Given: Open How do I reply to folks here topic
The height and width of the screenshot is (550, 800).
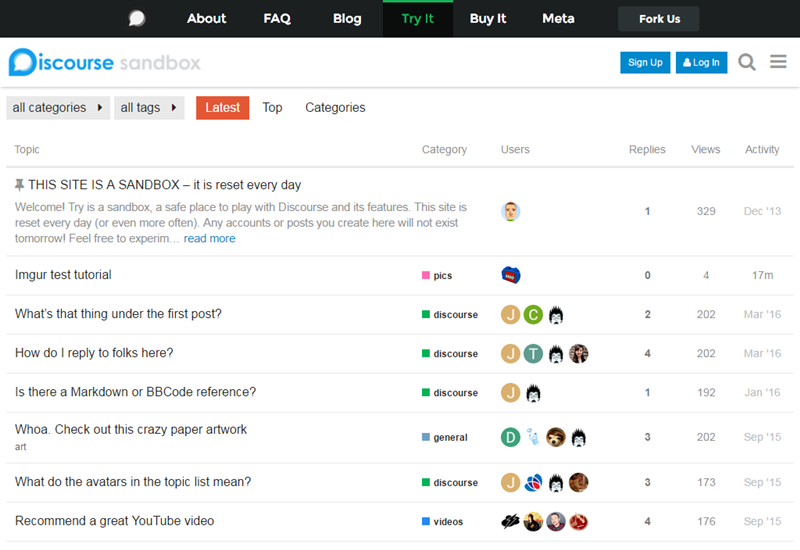Looking at the screenshot, I should click(x=94, y=353).
